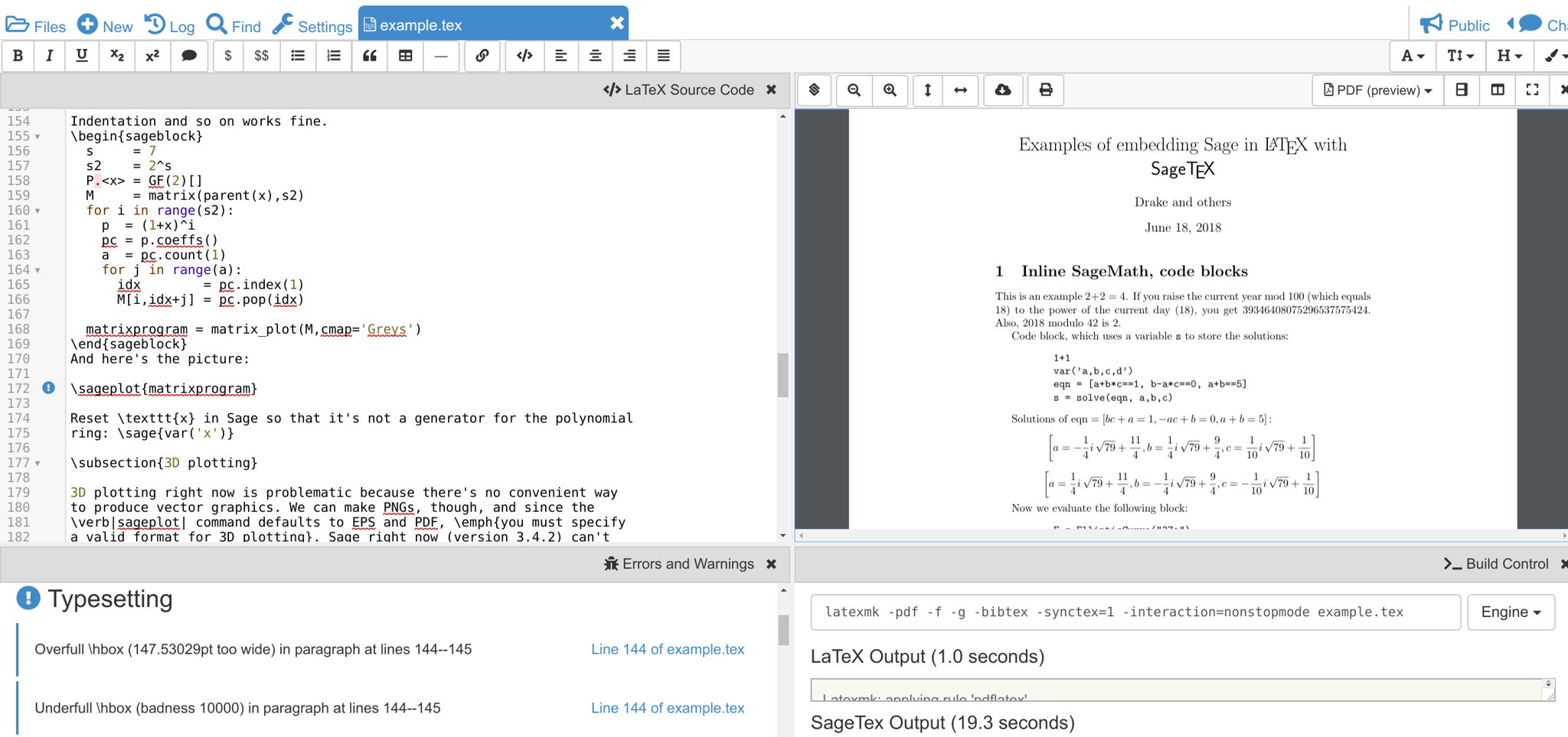
Task: Apply bold formatting button
Action: click(x=18, y=56)
